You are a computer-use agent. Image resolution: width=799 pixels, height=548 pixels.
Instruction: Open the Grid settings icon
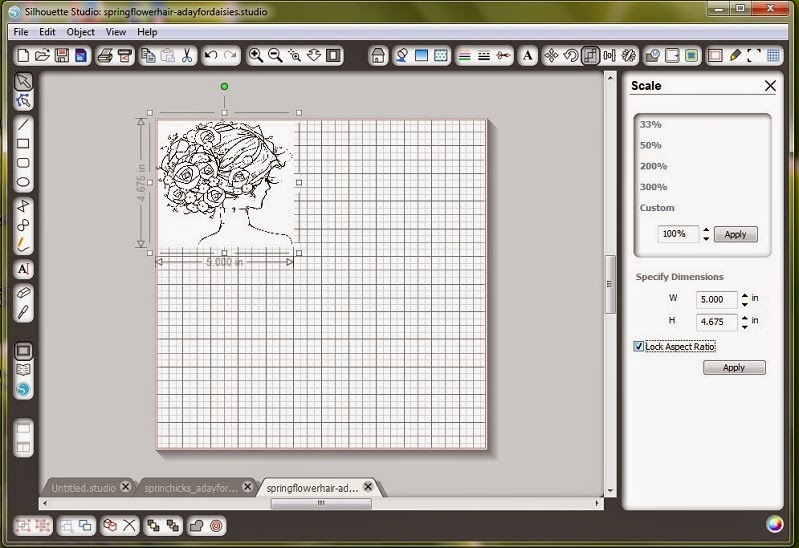pyautogui.click(x=774, y=55)
